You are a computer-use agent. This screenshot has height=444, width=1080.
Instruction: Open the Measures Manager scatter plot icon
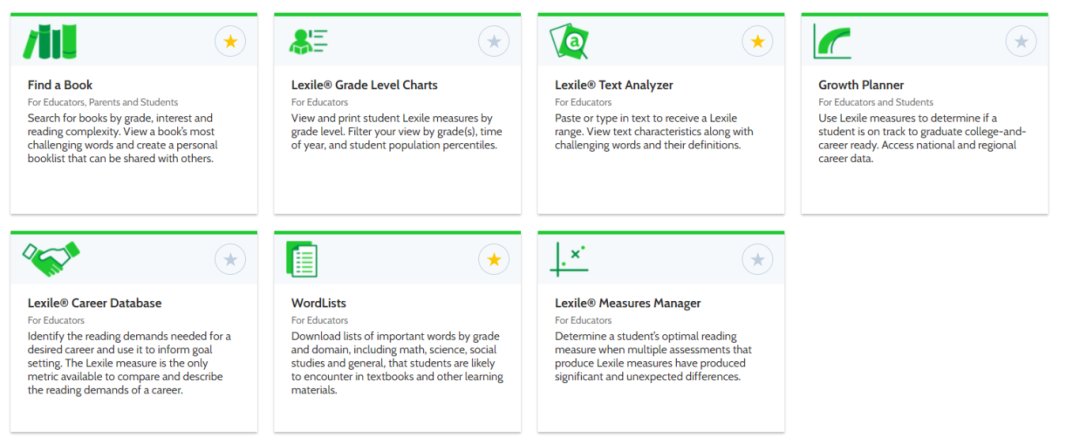pos(569,260)
